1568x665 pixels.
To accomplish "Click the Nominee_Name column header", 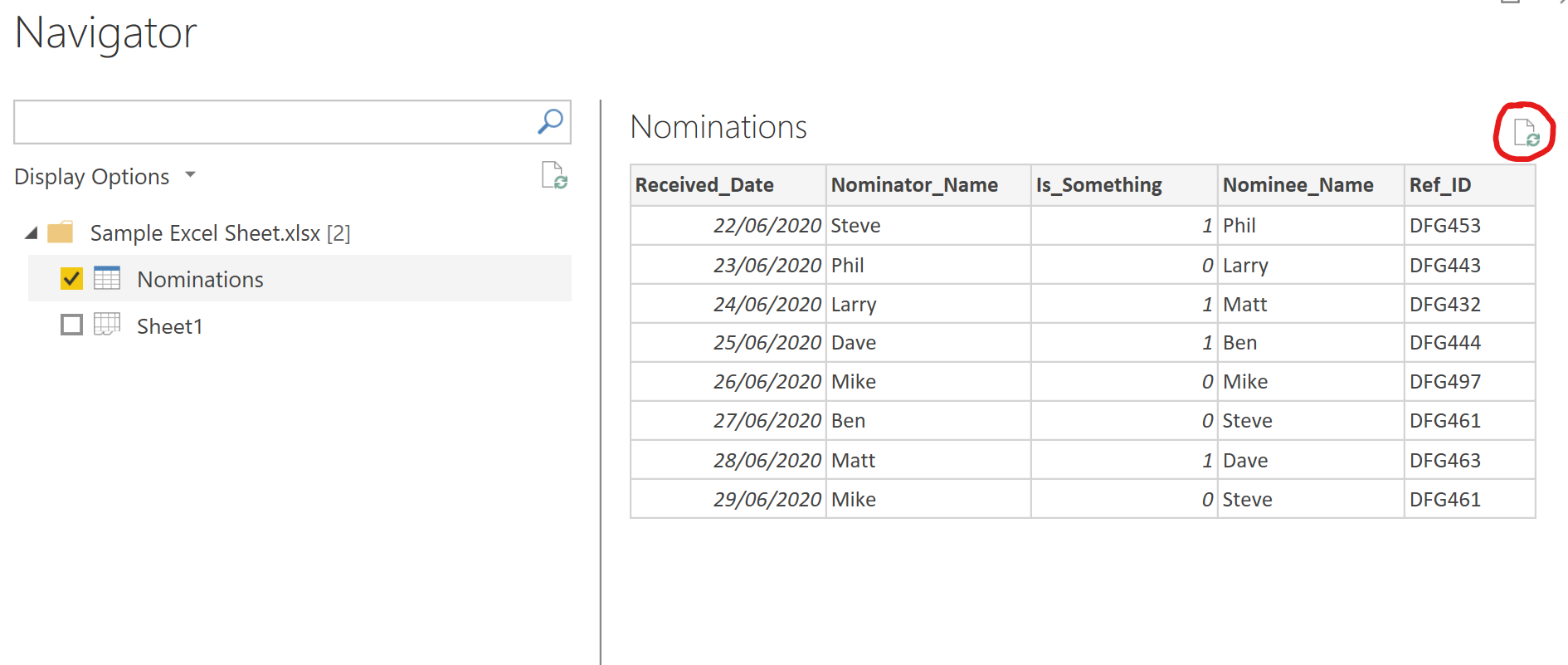I will click(x=1311, y=185).
